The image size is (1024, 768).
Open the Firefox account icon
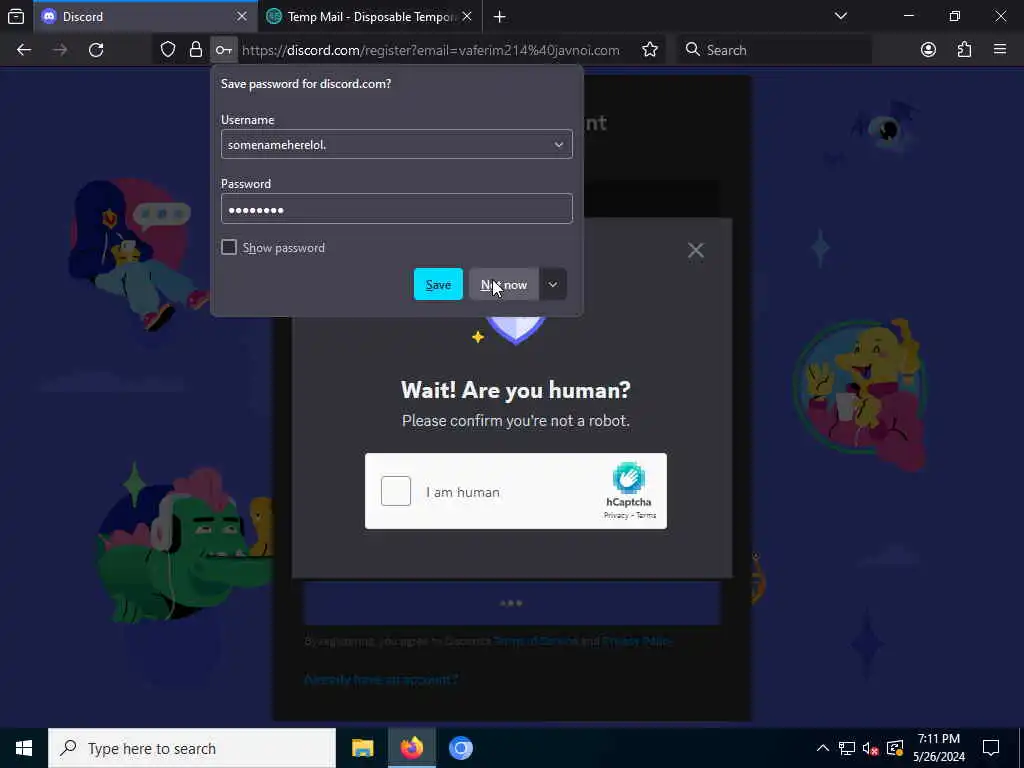pyautogui.click(x=928, y=50)
